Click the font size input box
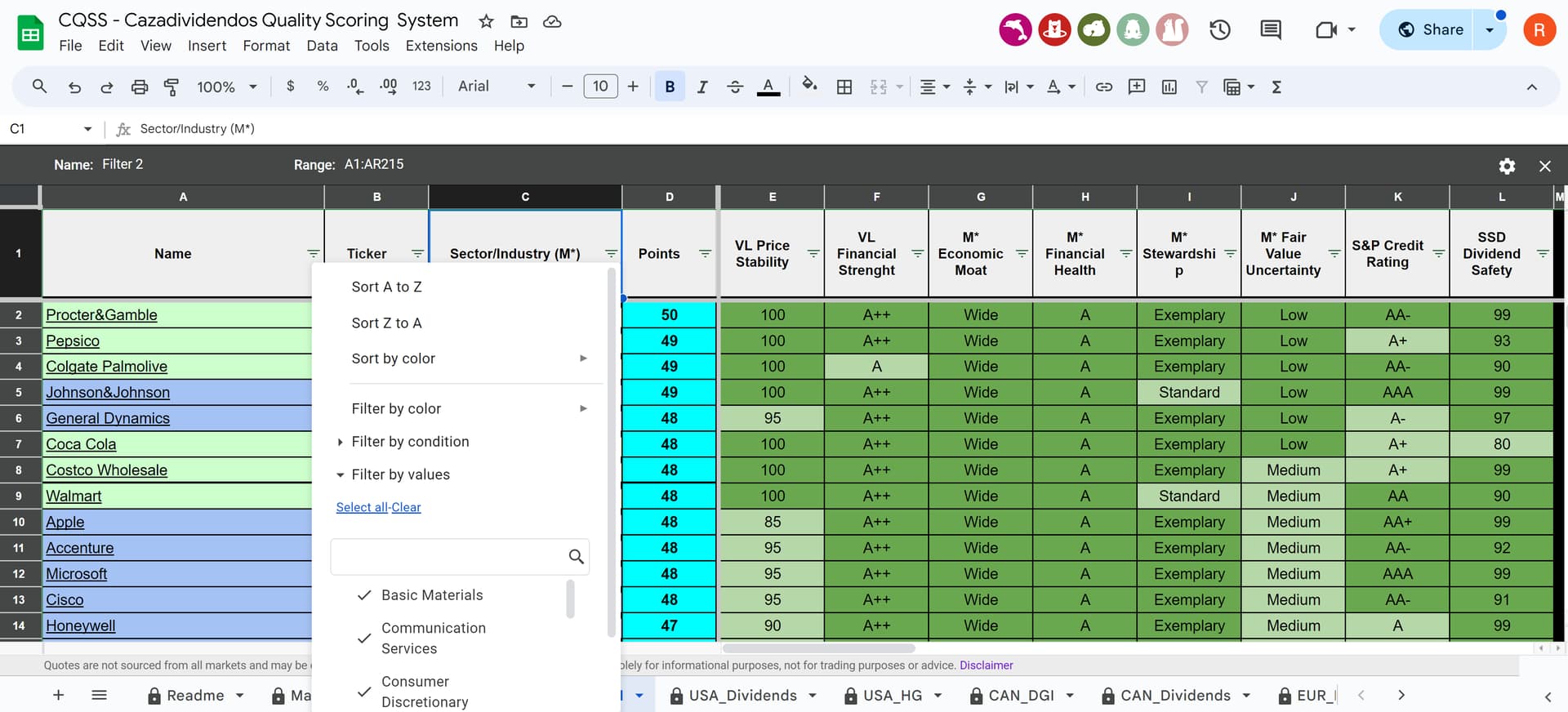This screenshot has height=712, width=1568. click(x=600, y=87)
